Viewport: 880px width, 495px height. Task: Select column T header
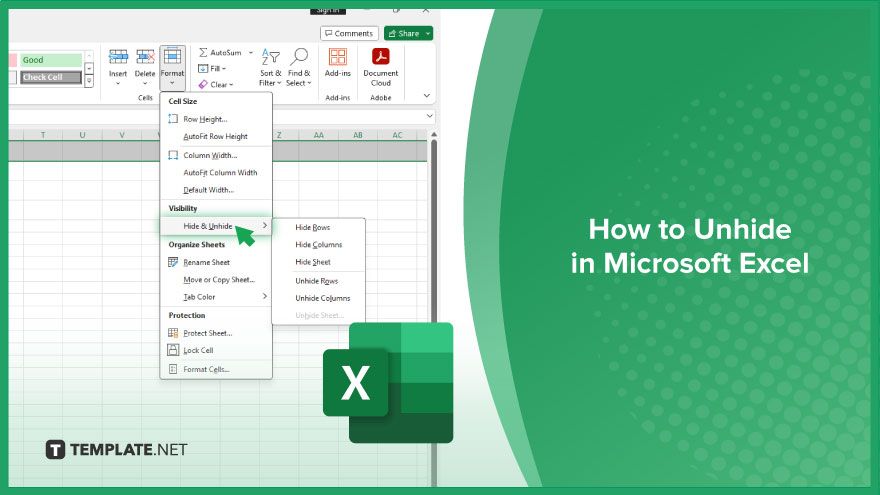point(43,135)
